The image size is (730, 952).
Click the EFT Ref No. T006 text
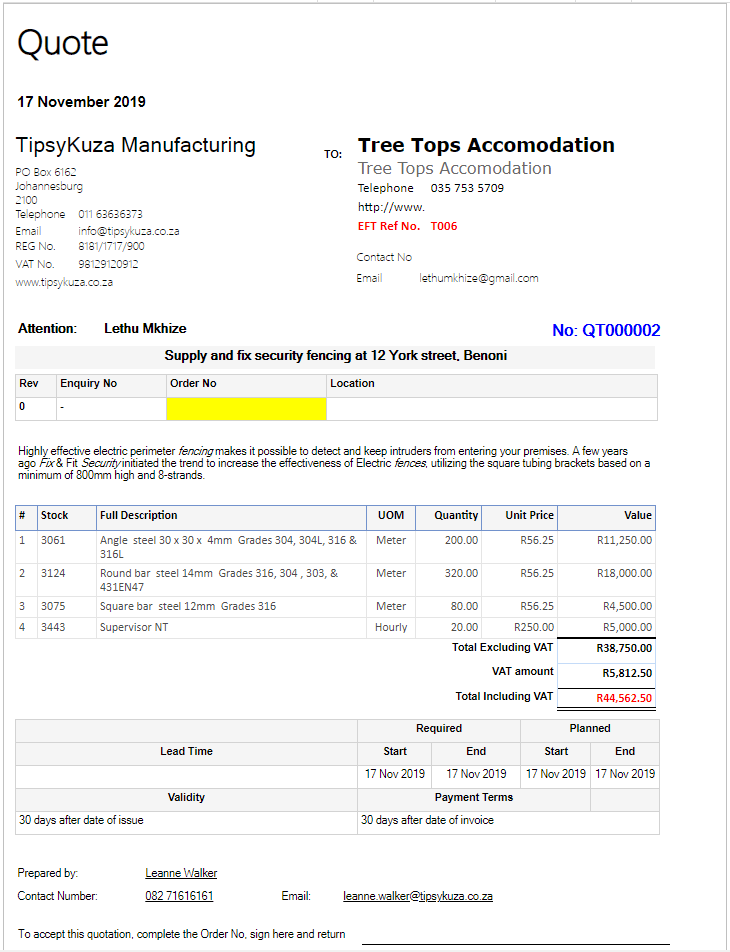(x=408, y=226)
